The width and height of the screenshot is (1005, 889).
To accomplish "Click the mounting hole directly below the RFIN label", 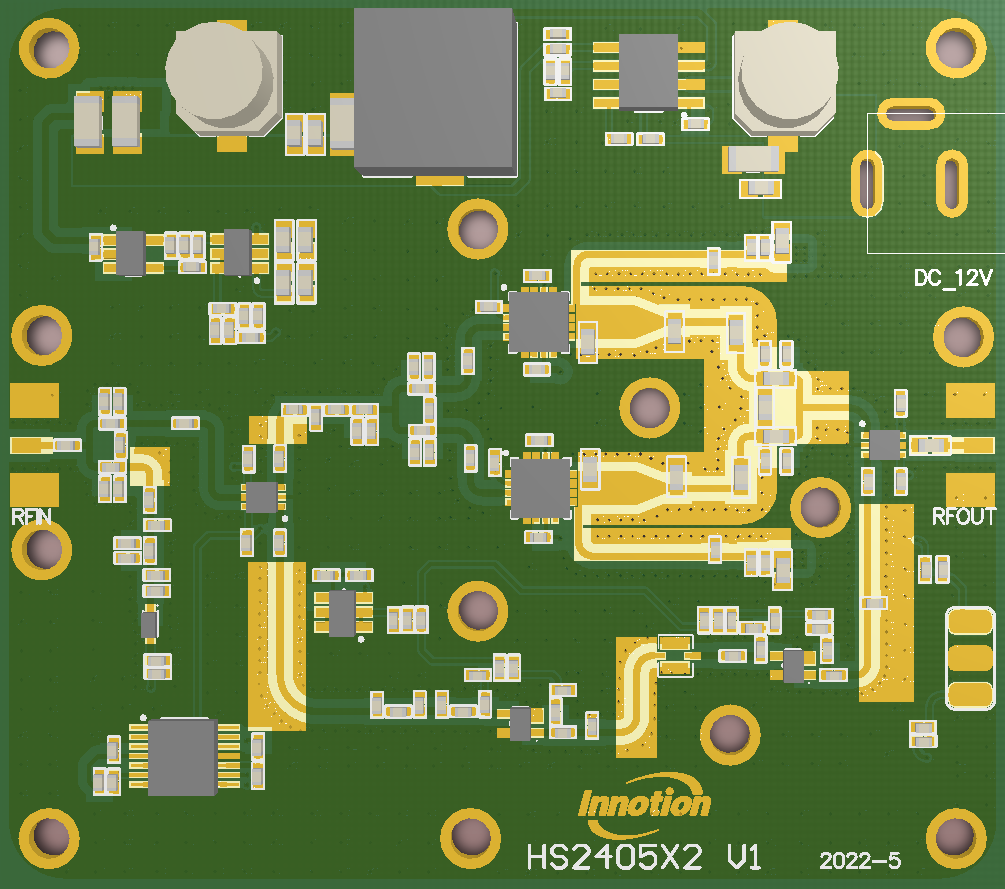I will tap(42, 549).
